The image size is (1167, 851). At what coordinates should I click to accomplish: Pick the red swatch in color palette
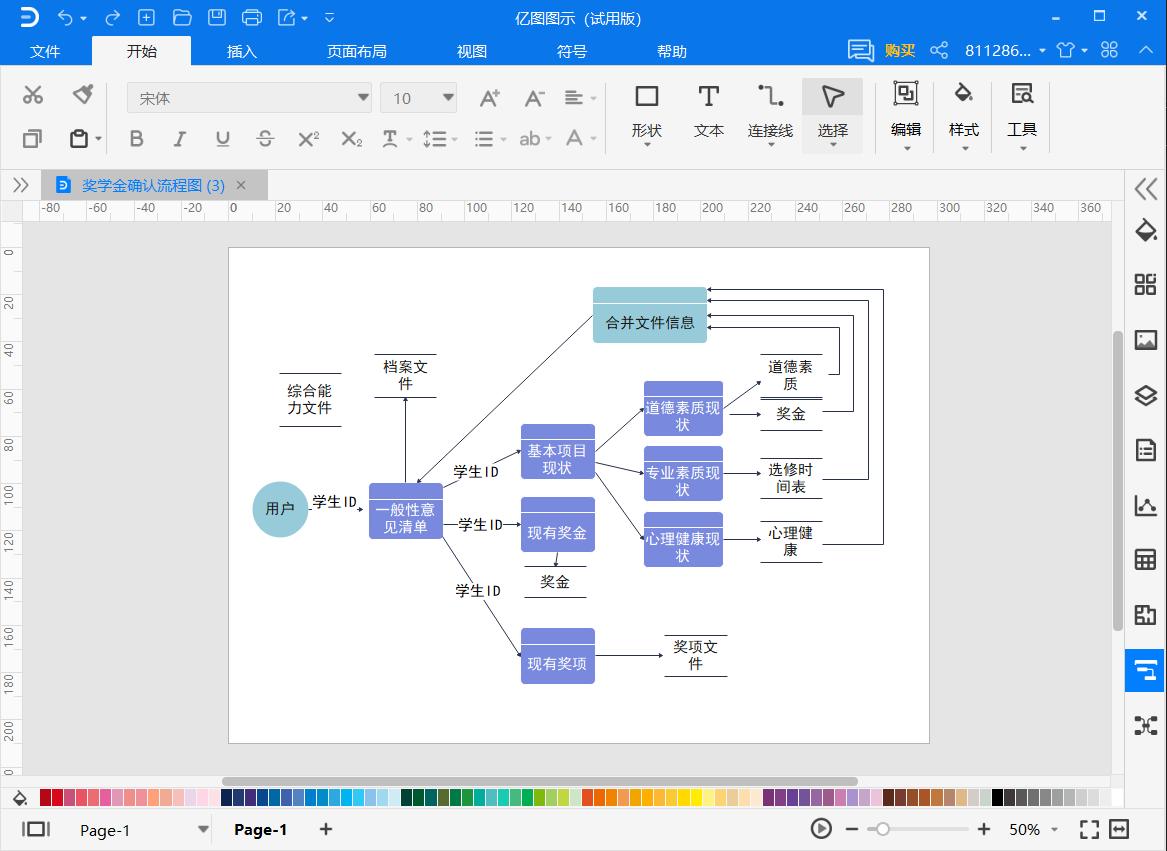click(x=58, y=797)
